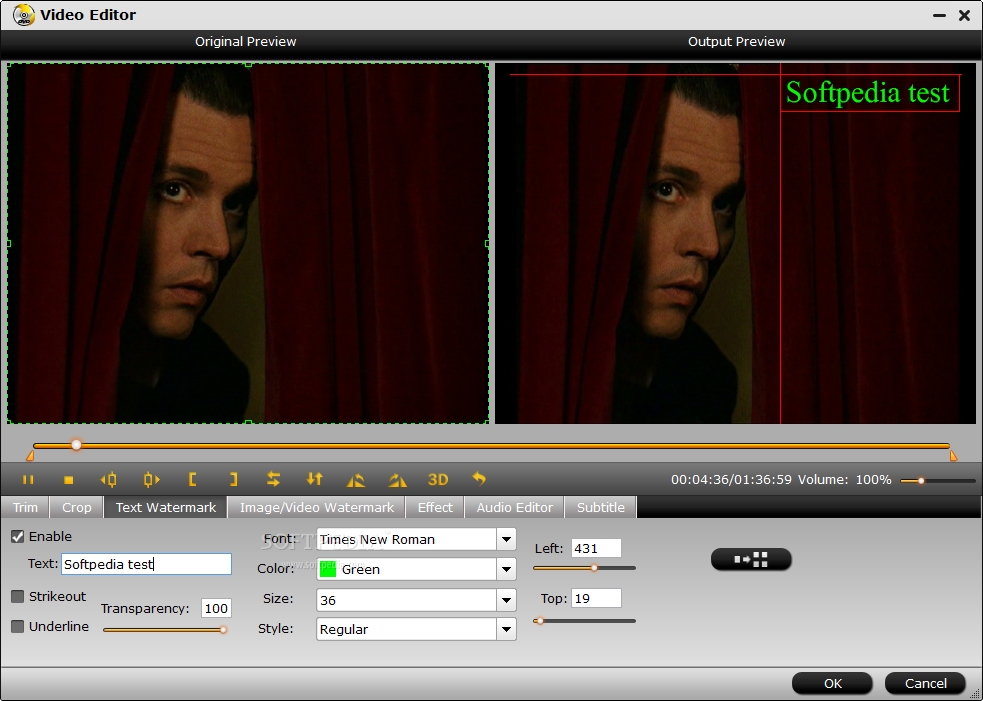
Task: Open the Subtitle tab
Action: pos(601,507)
